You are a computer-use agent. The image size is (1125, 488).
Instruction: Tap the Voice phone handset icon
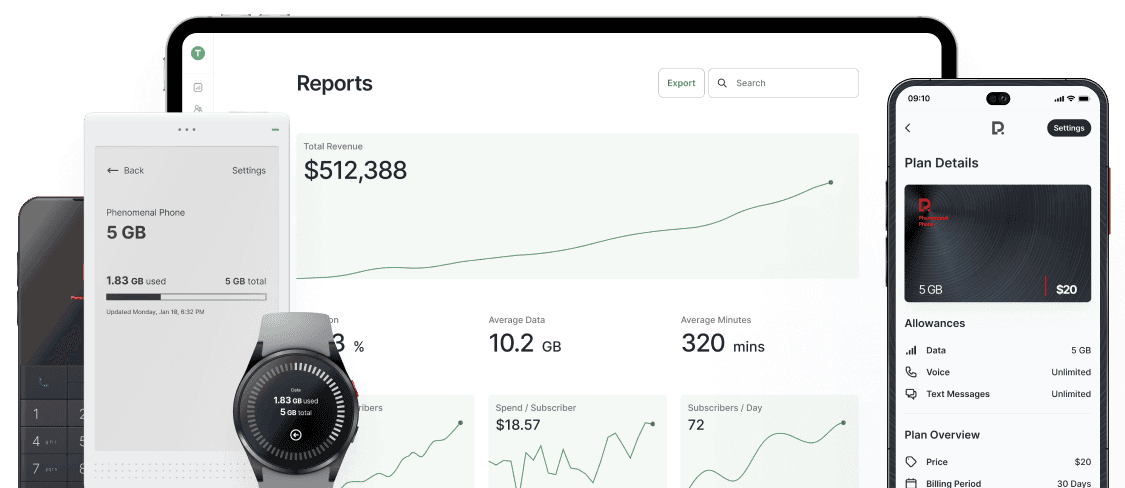click(x=911, y=372)
